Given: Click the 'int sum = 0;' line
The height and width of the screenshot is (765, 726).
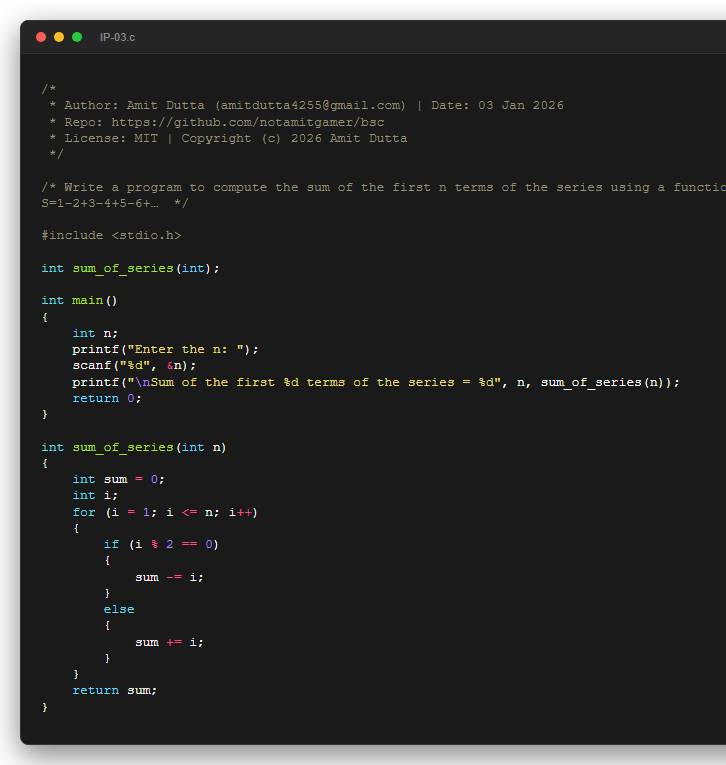Looking at the screenshot, I should pos(119,479).
